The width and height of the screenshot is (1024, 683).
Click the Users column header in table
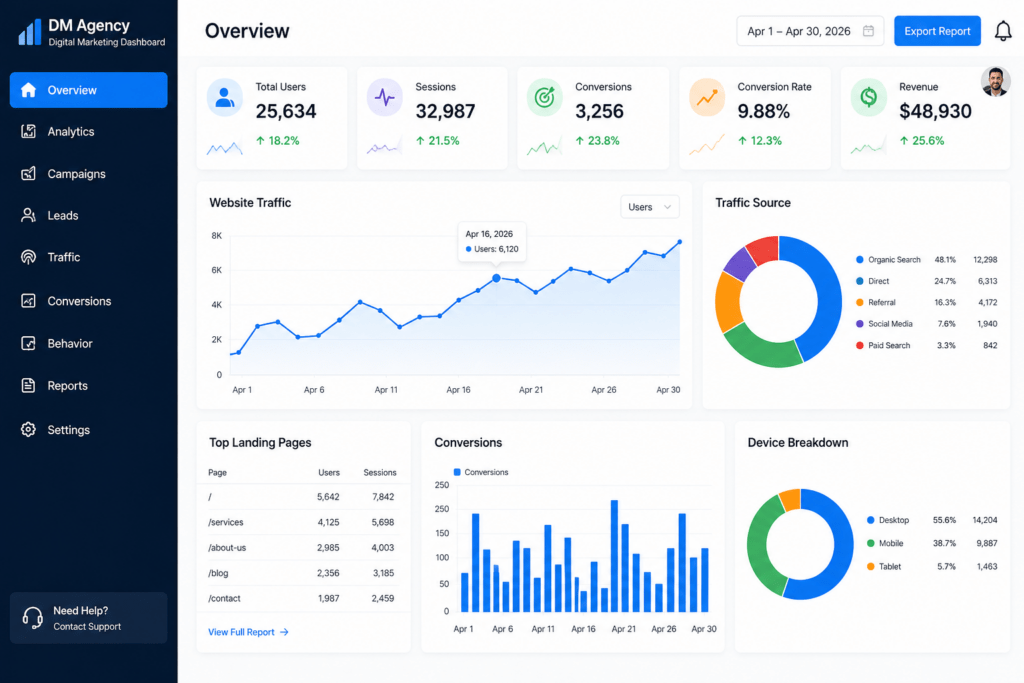328,472
